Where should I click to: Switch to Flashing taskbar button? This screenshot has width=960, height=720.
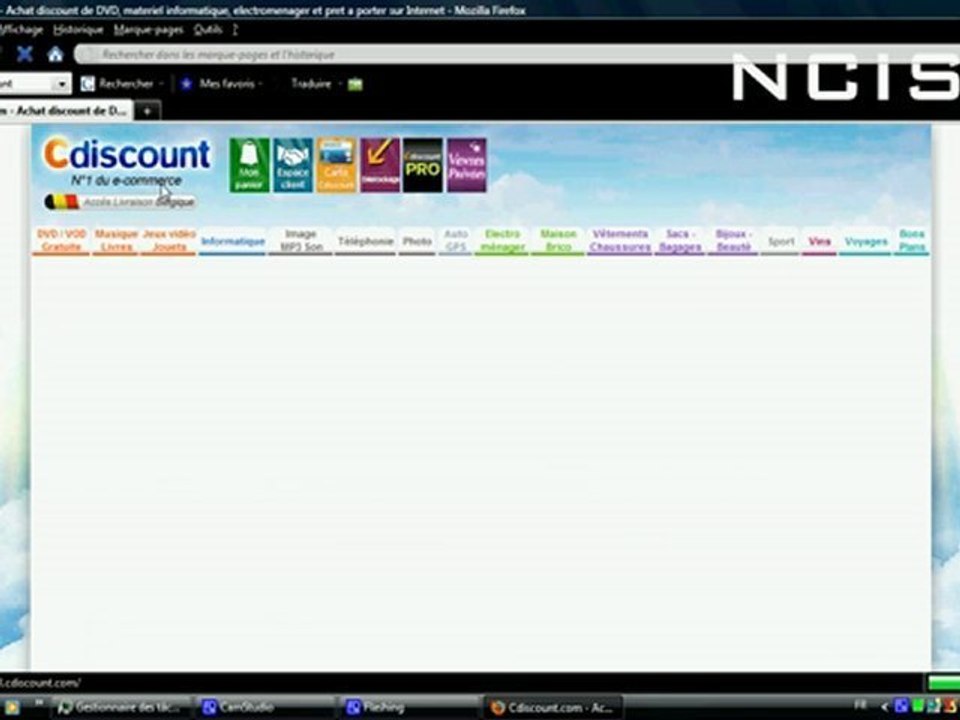(410, 708)
